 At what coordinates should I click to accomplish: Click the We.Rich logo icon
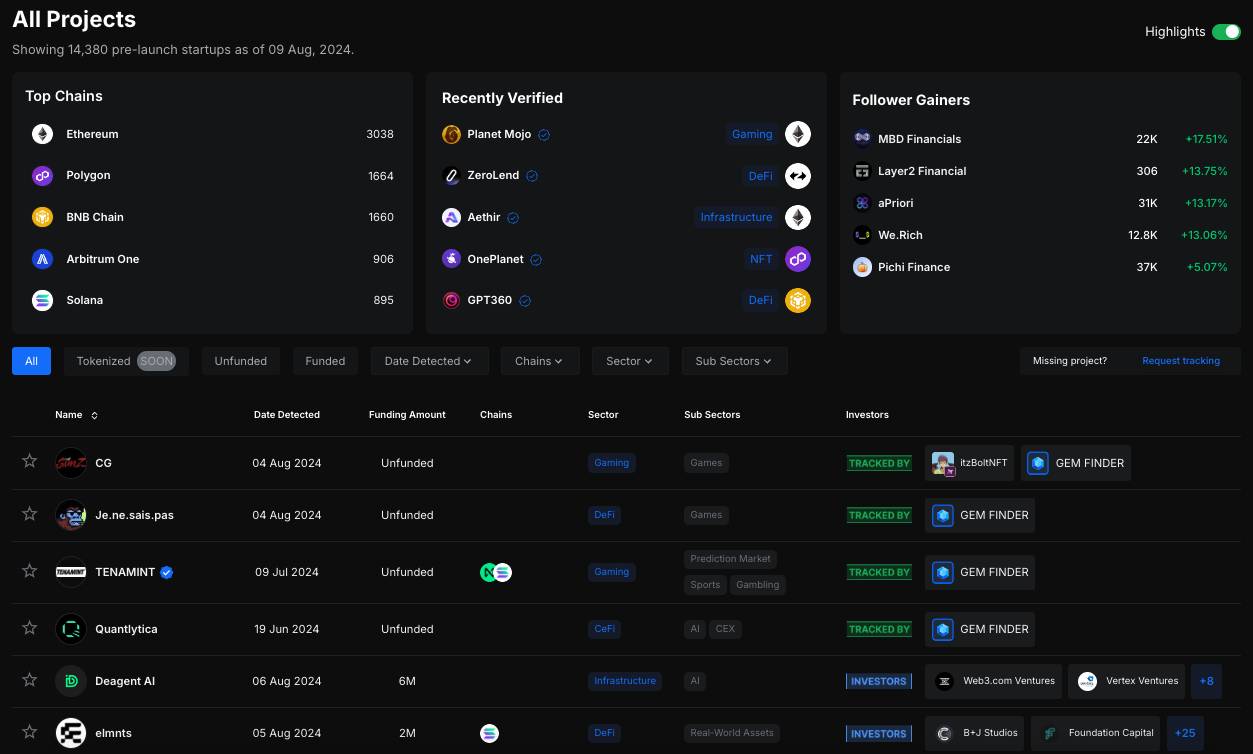coord(862,235)
